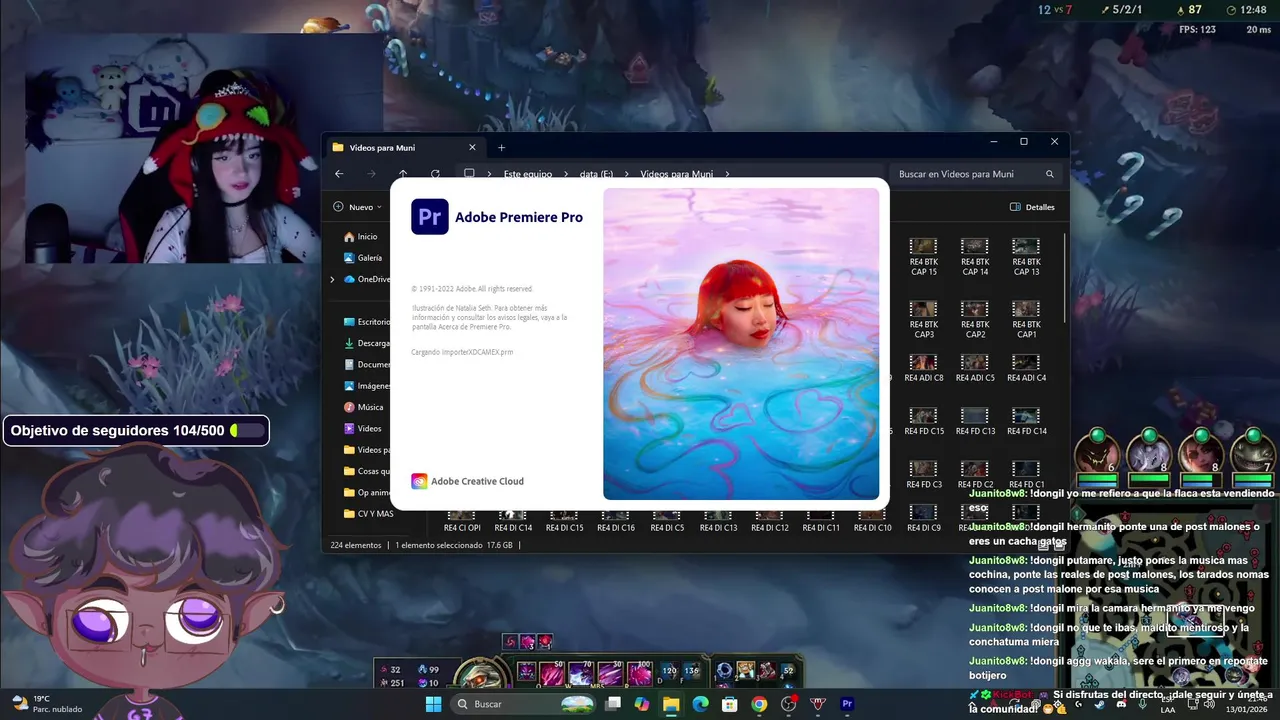Open Imágenes in the sidebar
The width and height of the screenshot is (1280, 720).
tap(366, 386)
